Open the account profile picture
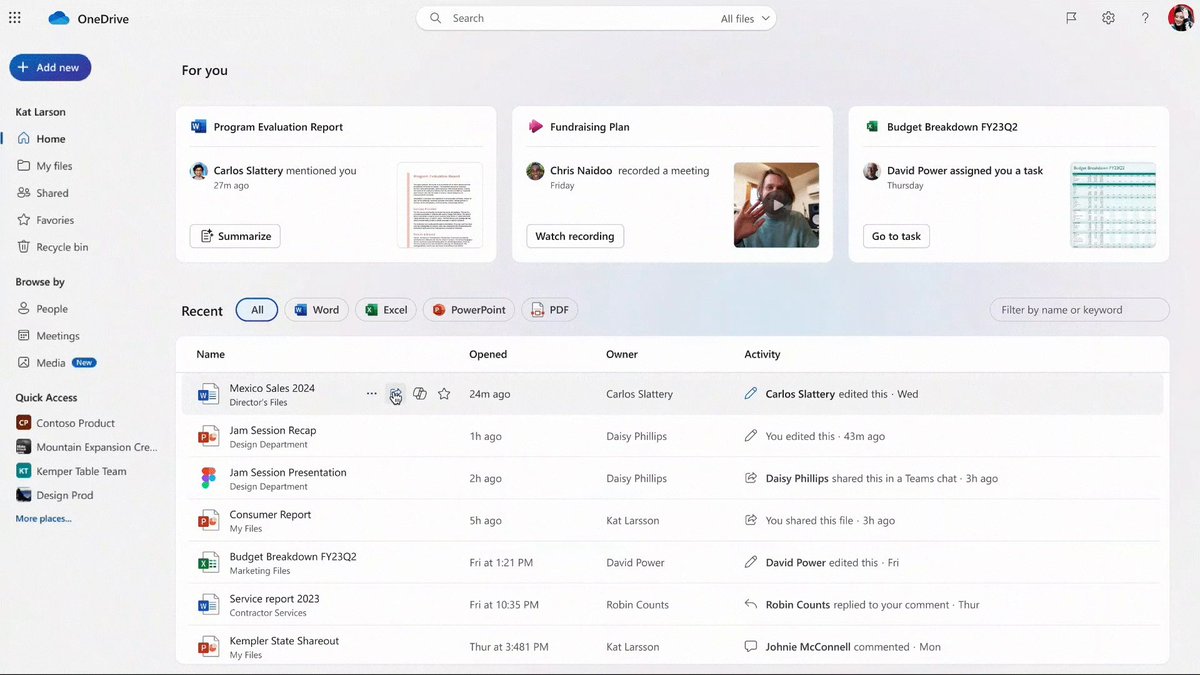 tap(1180, 18)
